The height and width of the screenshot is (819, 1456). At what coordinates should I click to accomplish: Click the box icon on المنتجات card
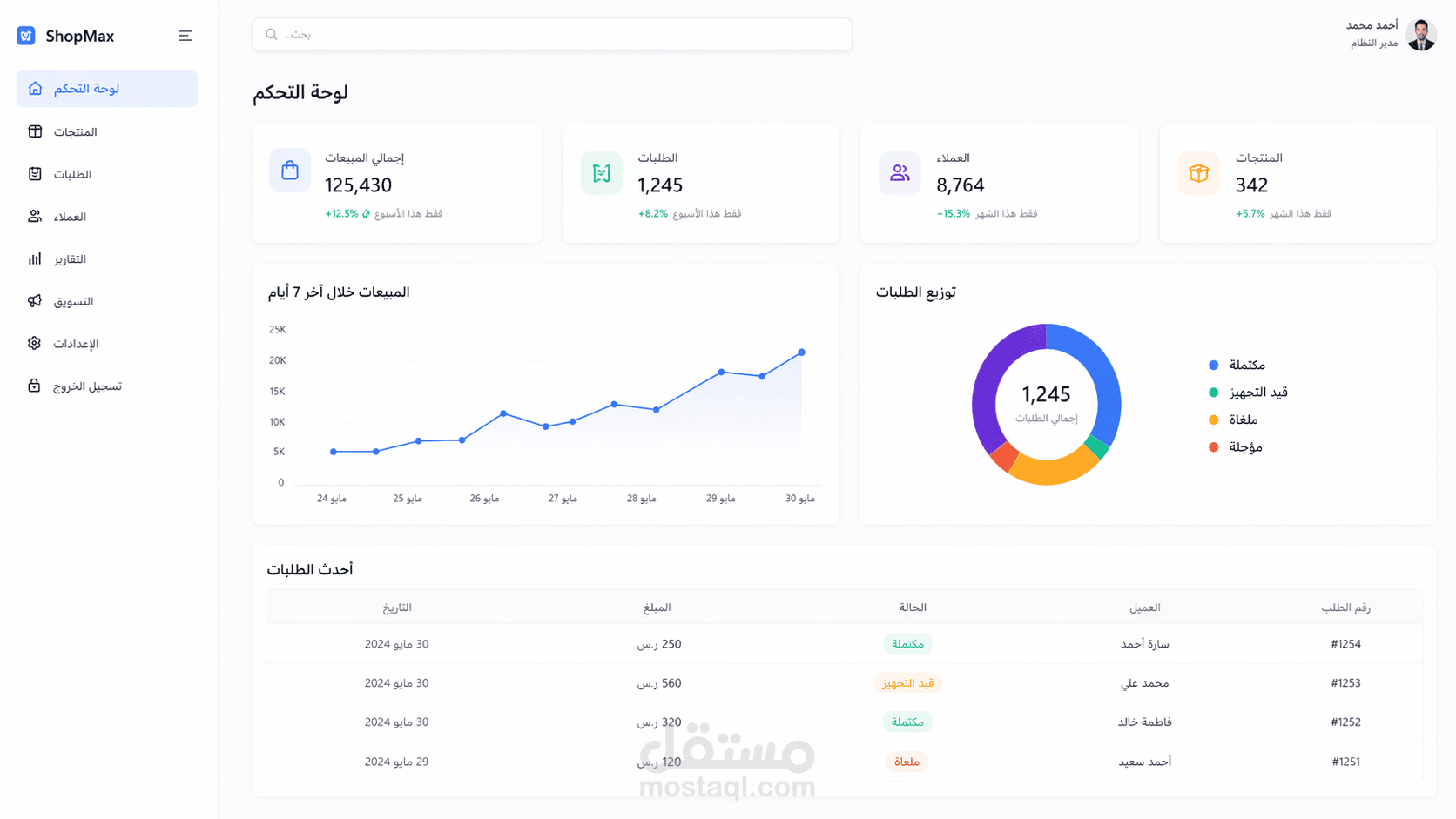click(x=1199, y=172)
